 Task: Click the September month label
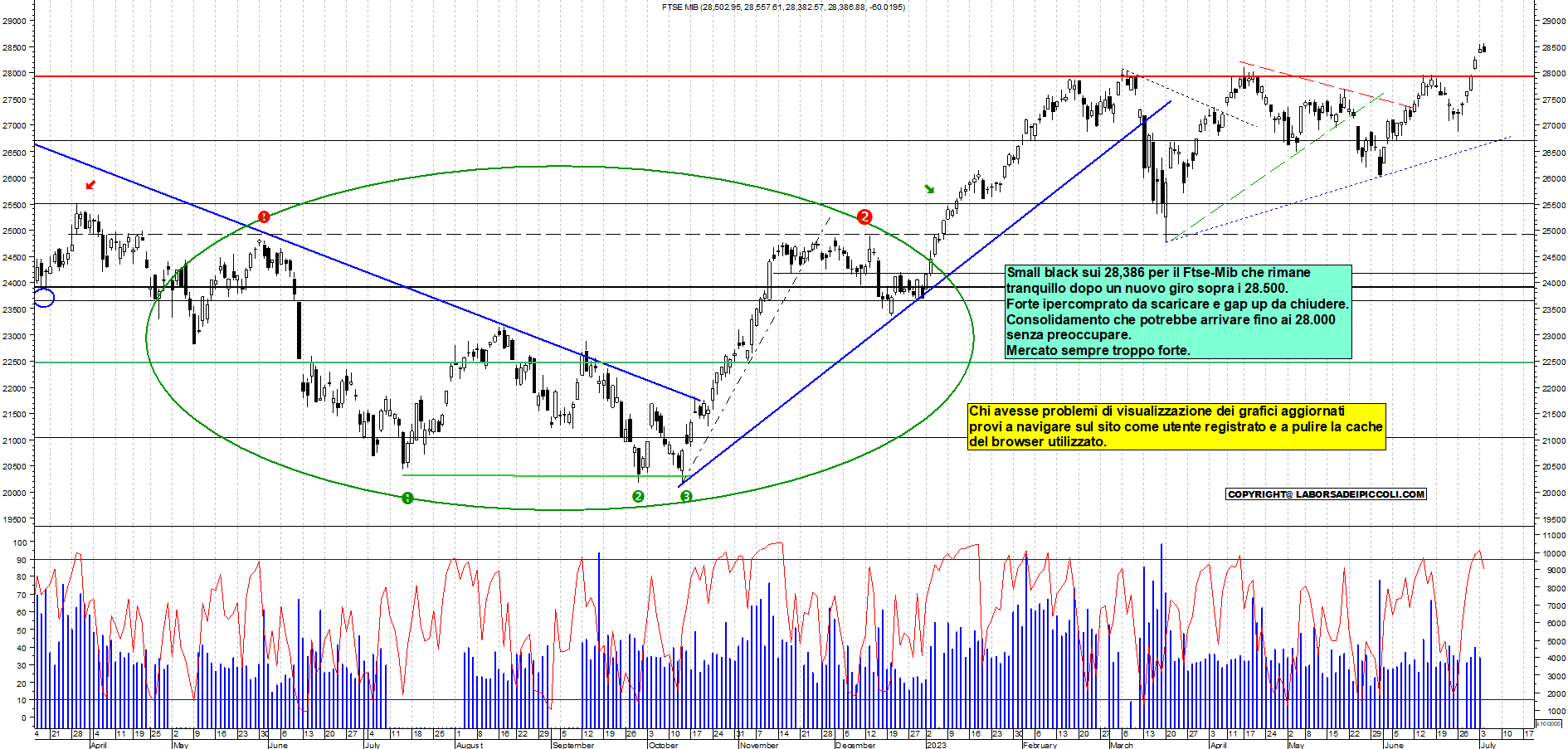pyautogui.click(x=573, y=745)
